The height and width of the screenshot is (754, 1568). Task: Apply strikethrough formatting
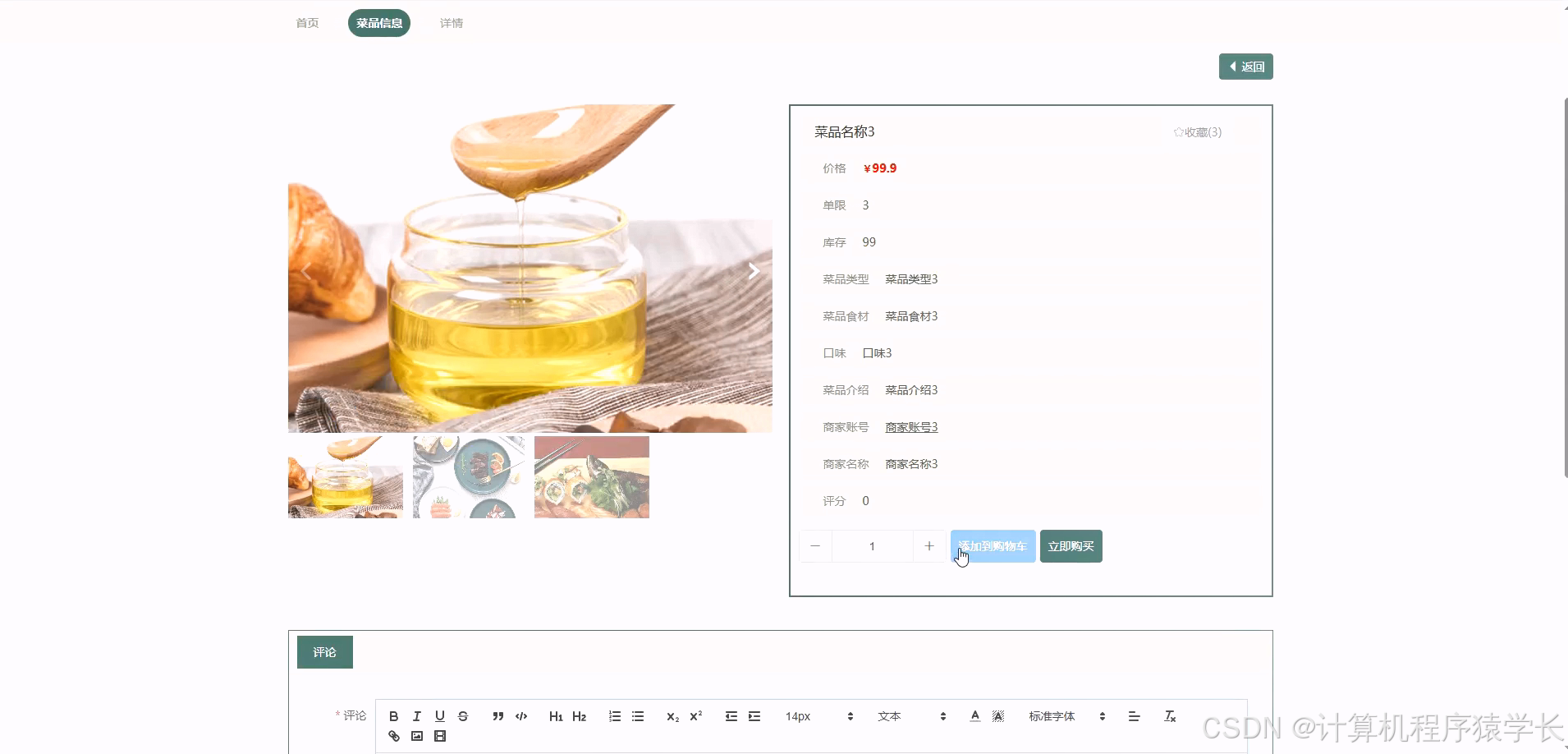pos(462,715)
